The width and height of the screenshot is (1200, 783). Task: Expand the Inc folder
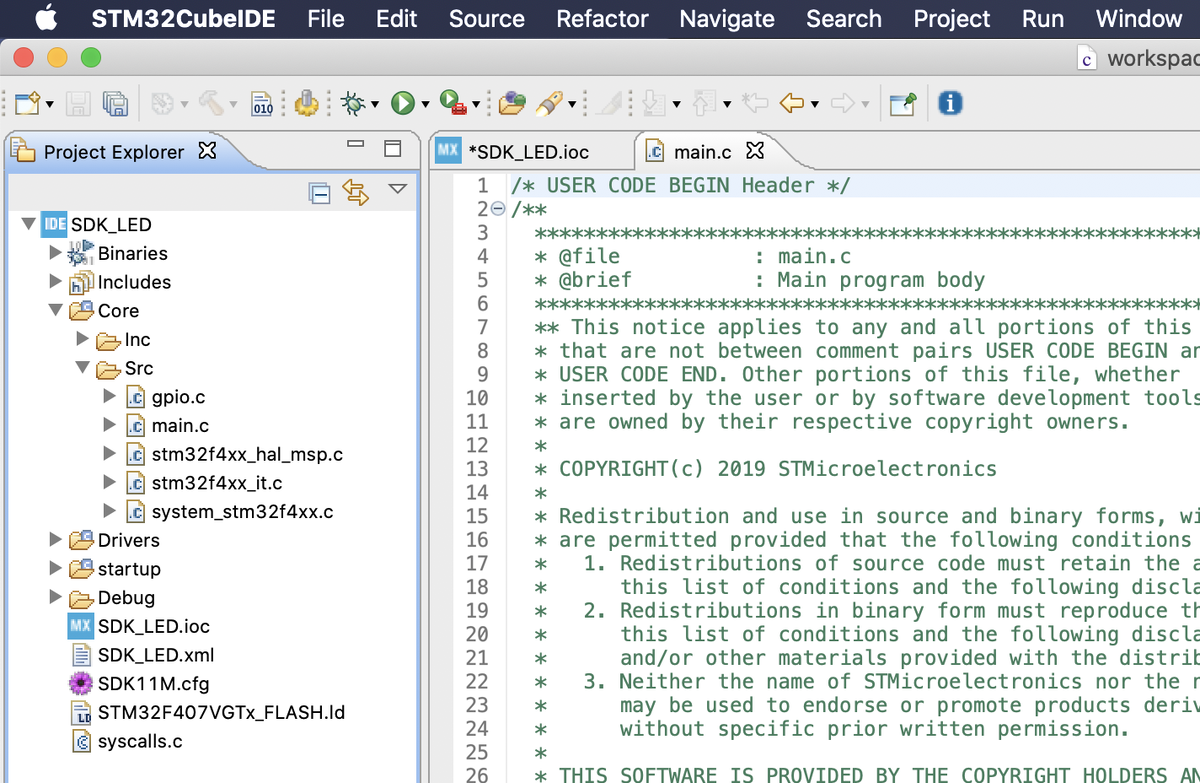click(x=82, y=339)
